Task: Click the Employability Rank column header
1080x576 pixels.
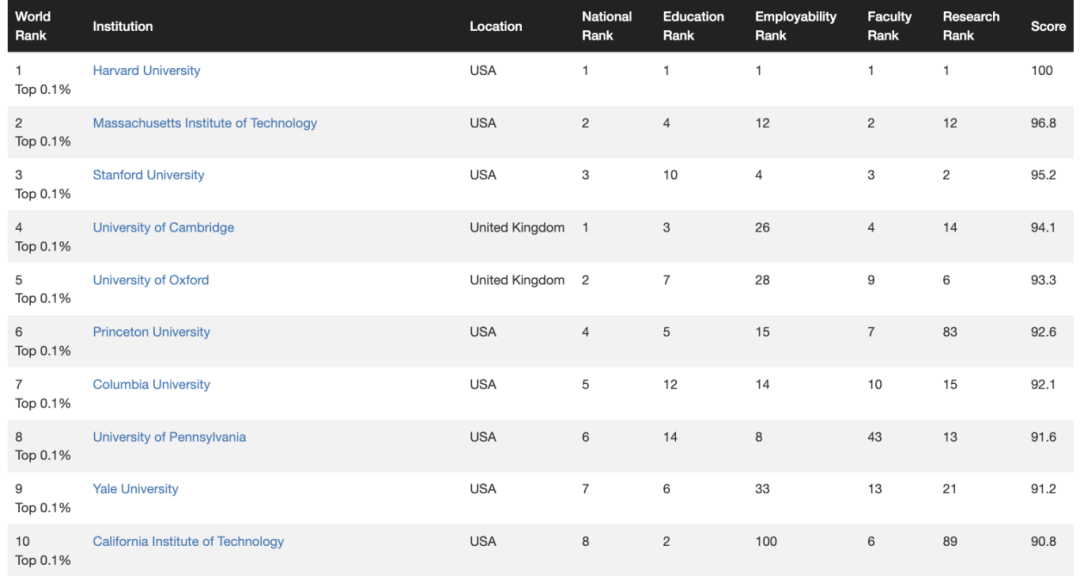Action: point(795,26)
